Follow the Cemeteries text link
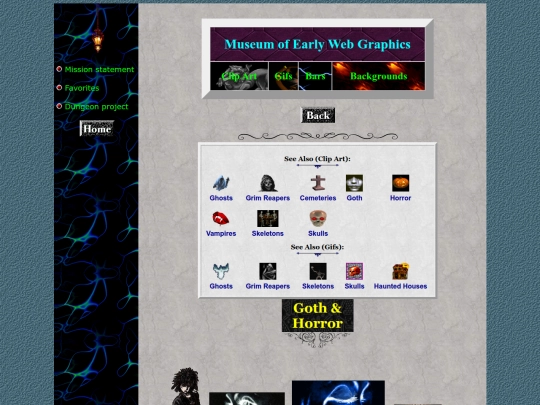This screenshot has width=540, height=405. coord(318,198)
